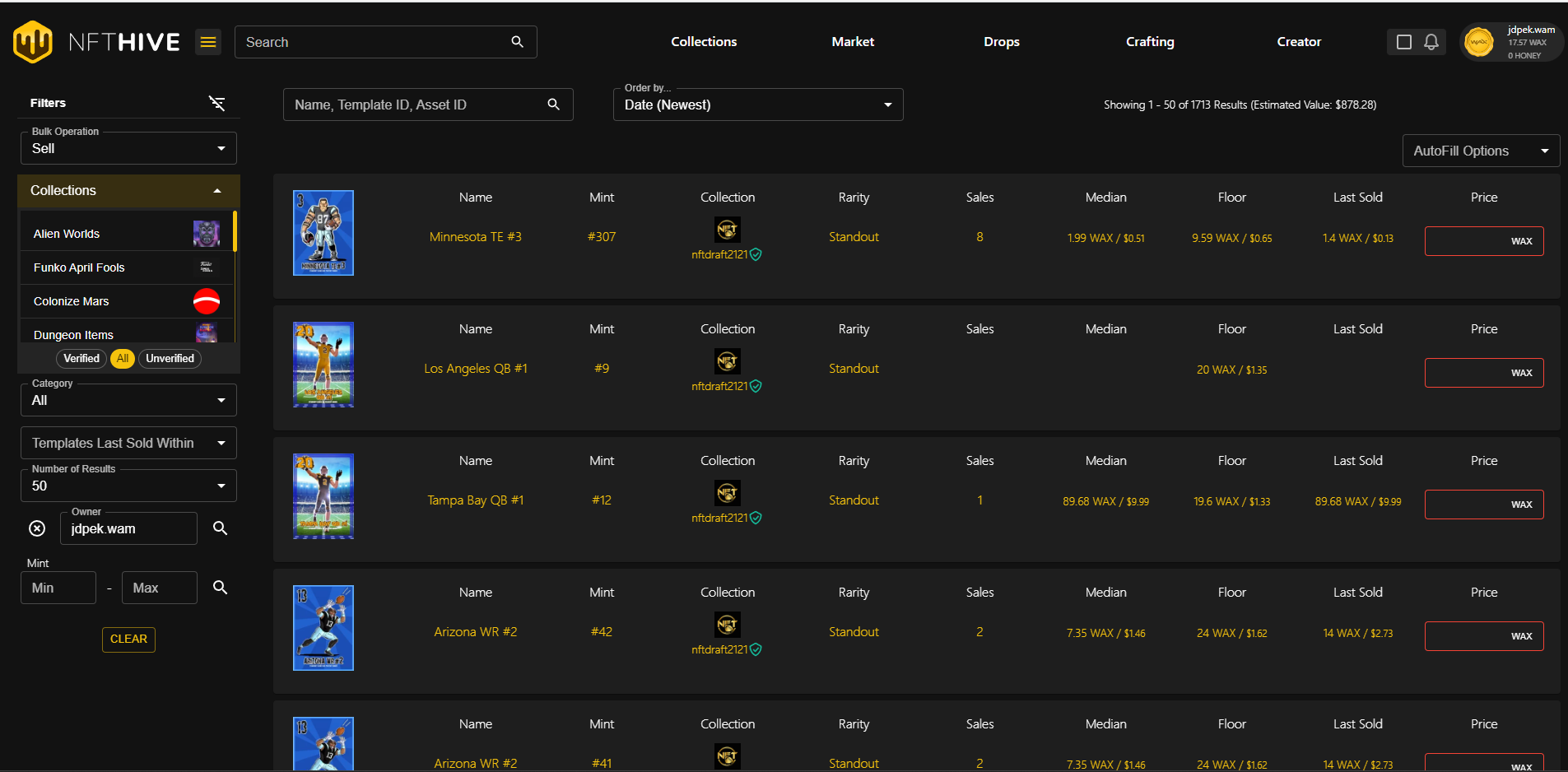Click Colonize Mars red icon
Screen dimensions: 1568x772
tap(206, 301)
